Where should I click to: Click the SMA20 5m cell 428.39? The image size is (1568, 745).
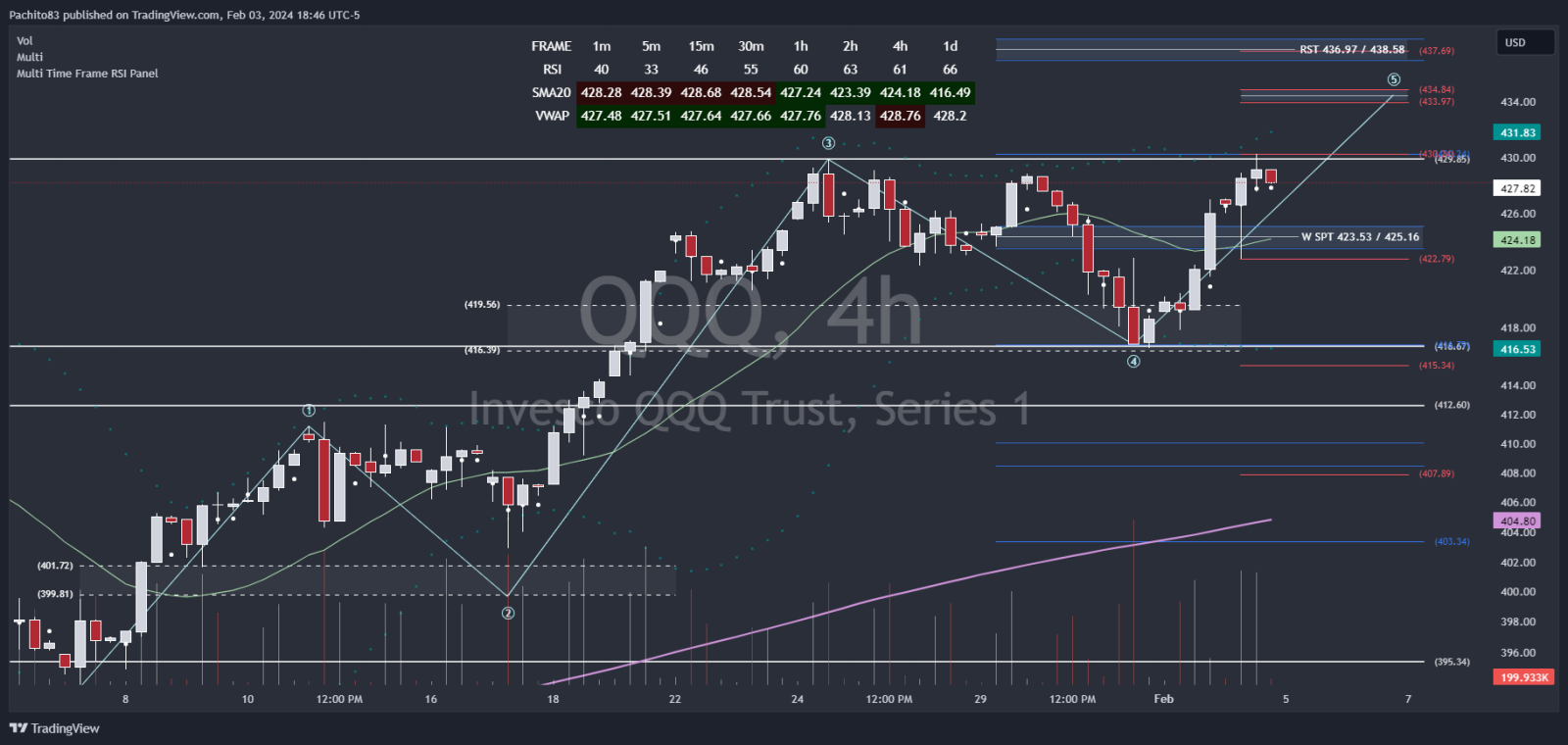[652, 92]
